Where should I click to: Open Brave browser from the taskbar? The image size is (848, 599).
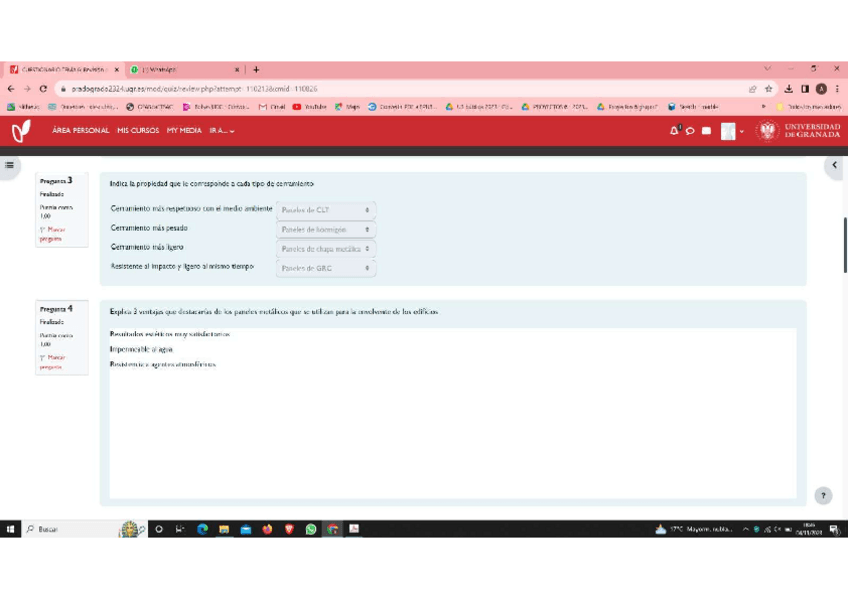click(x=289, y=529)
